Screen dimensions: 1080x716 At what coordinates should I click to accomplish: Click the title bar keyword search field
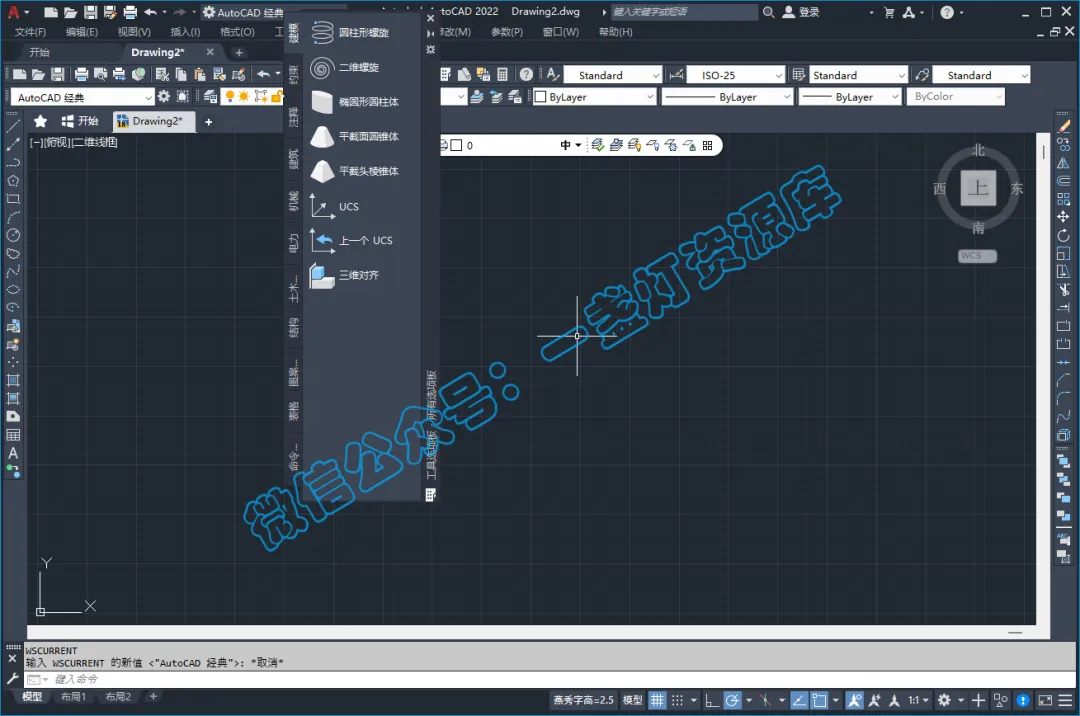tap(683, 12)
